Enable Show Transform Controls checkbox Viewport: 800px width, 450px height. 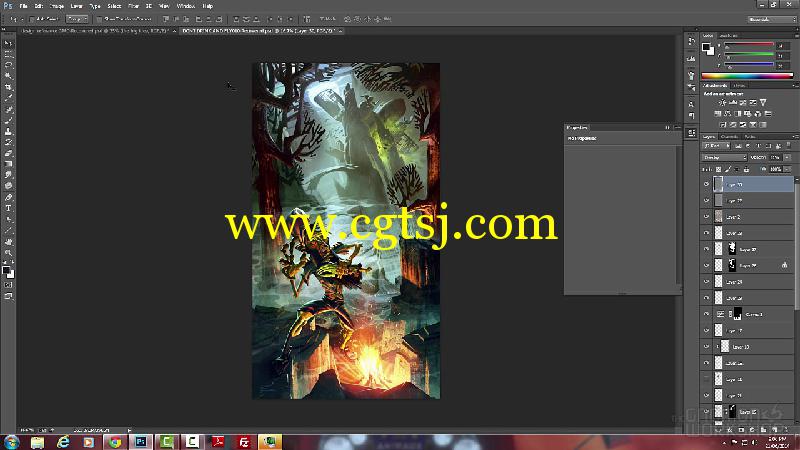tap(99, 19)
